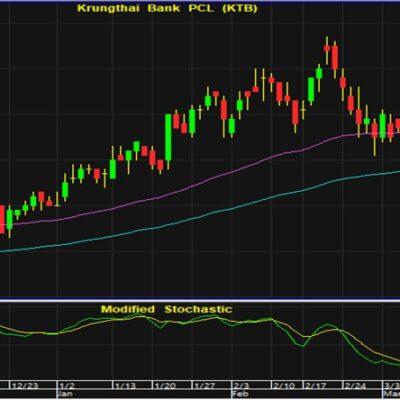
Task: Select the 2/24 date label
Action: point(356,386)
